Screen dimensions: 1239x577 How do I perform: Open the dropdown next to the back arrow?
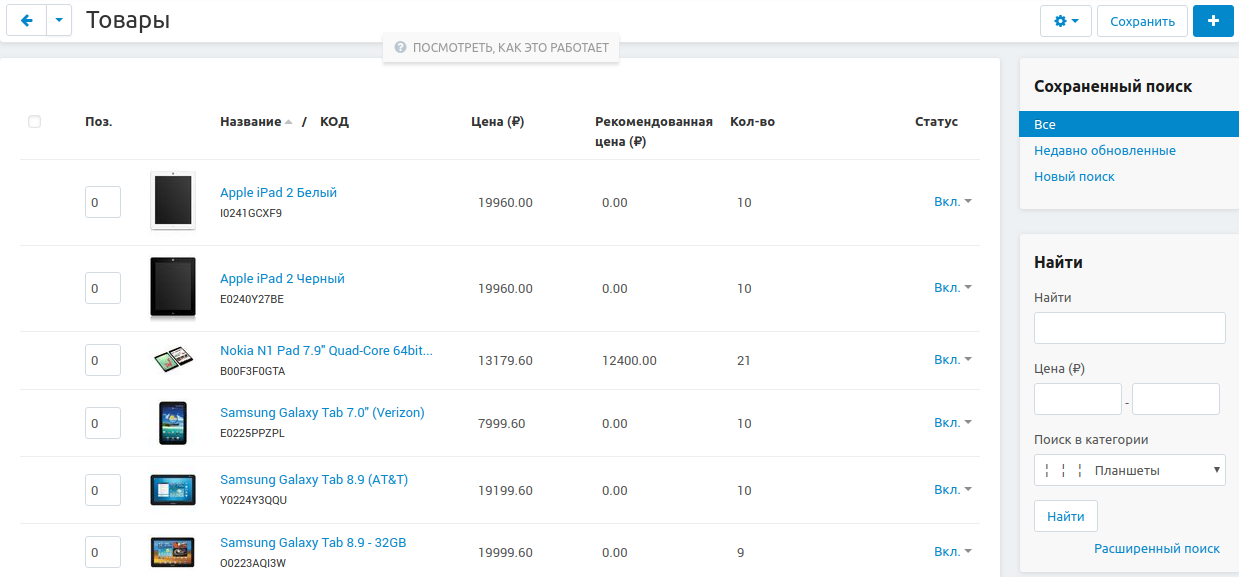click(x=60, y=20)
